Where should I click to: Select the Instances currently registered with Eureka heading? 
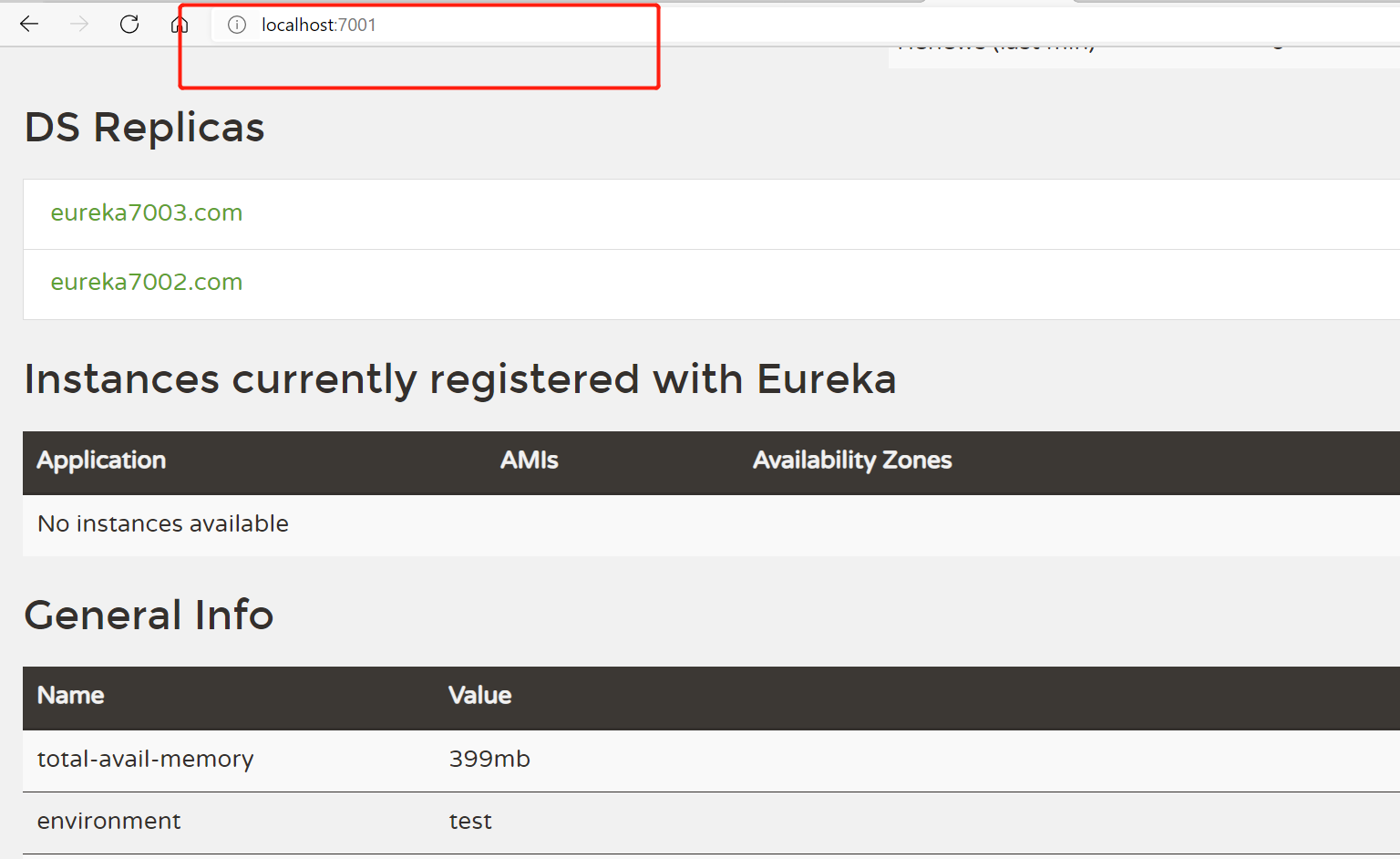460,379
